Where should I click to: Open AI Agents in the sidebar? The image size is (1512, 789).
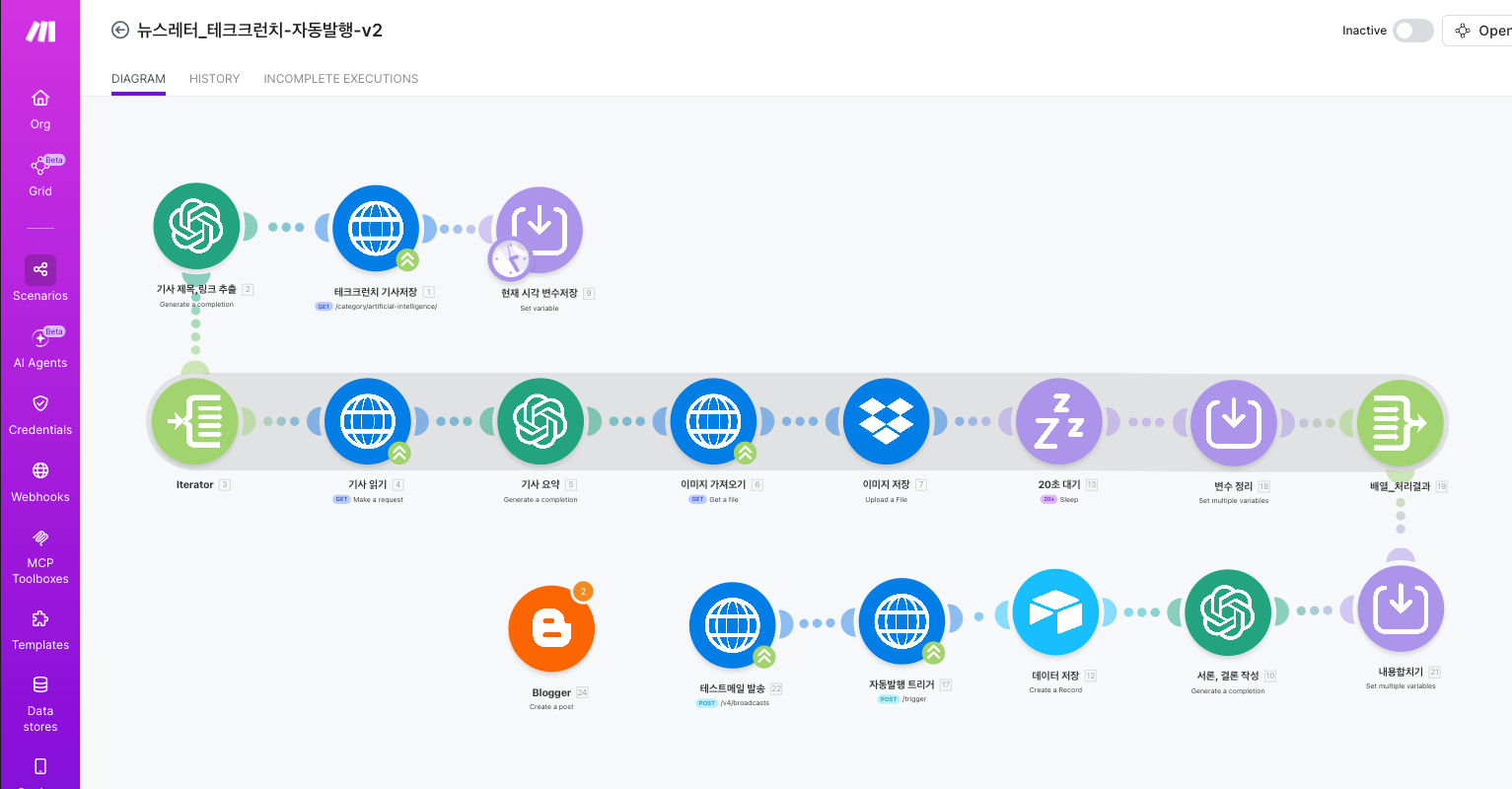pos(40,347)
